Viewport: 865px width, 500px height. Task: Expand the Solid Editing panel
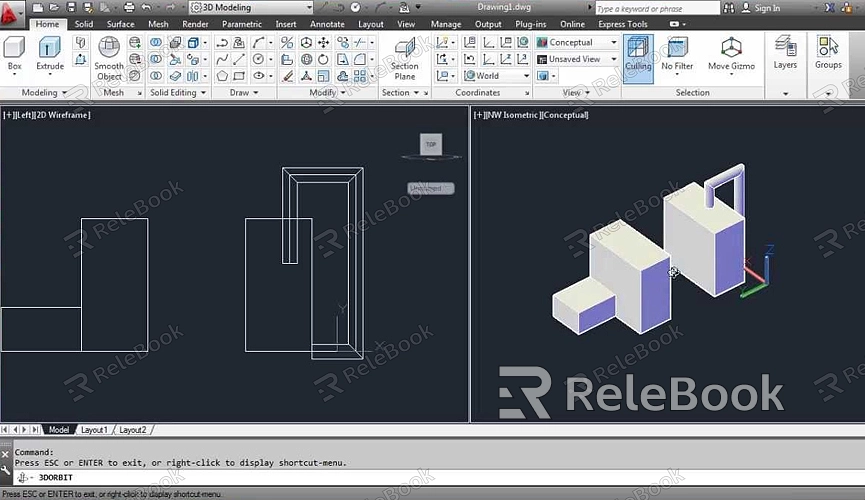[178, 93]
